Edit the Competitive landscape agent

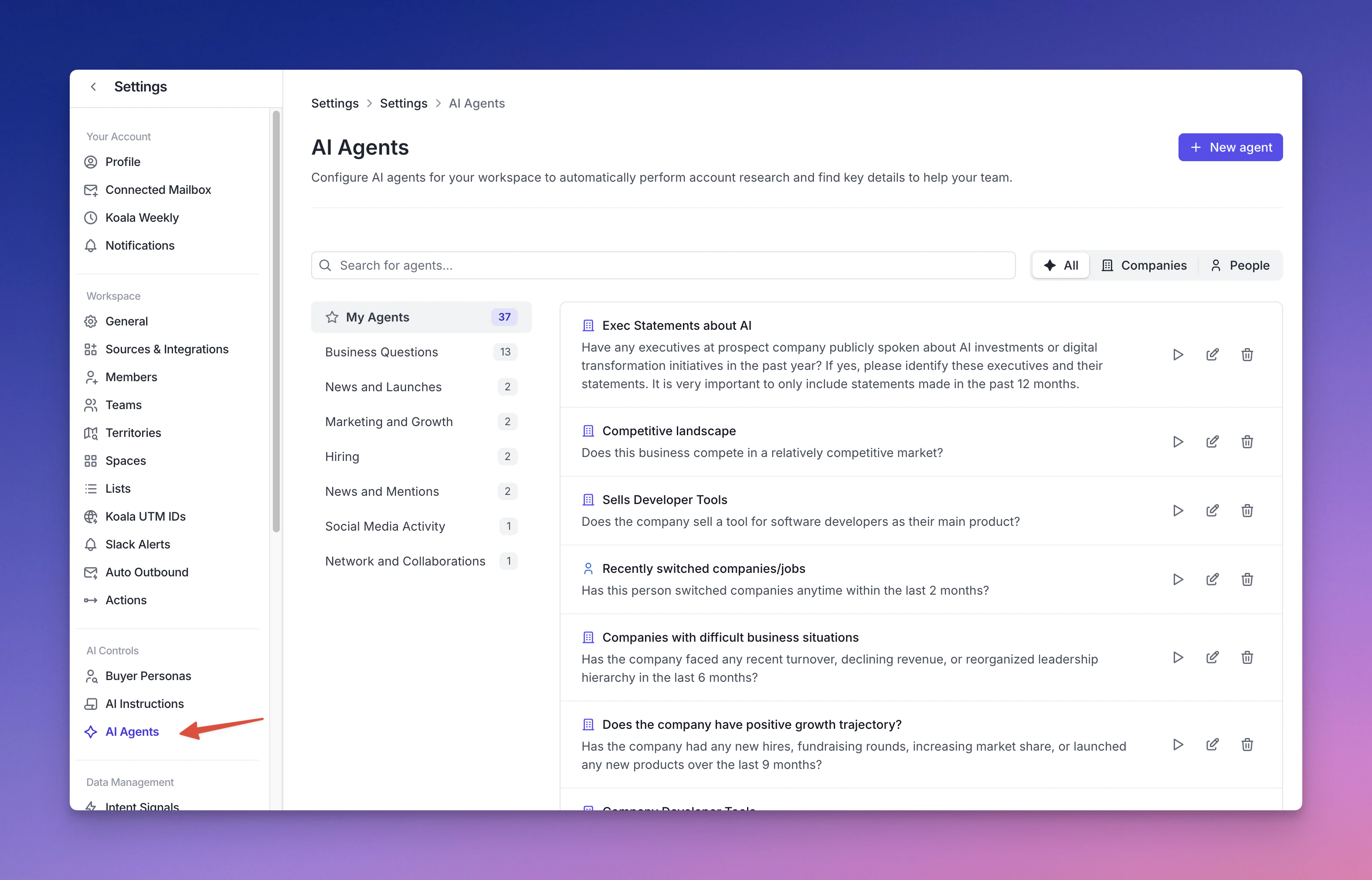coord(1212,442)
